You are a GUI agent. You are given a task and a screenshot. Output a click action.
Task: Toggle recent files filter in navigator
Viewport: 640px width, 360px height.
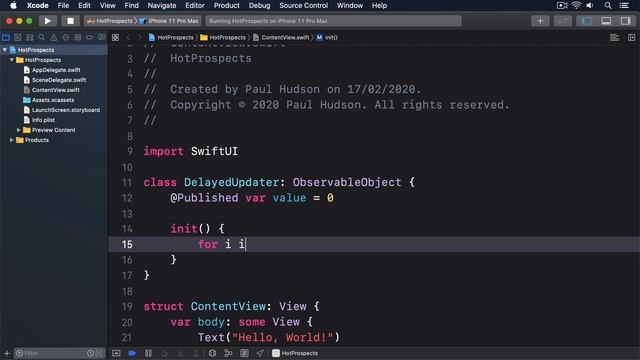[x=90, y=353]
